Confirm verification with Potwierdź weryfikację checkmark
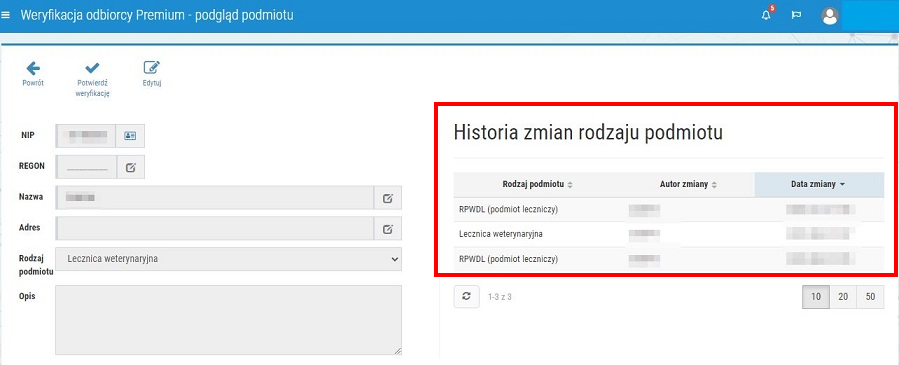 92,80
